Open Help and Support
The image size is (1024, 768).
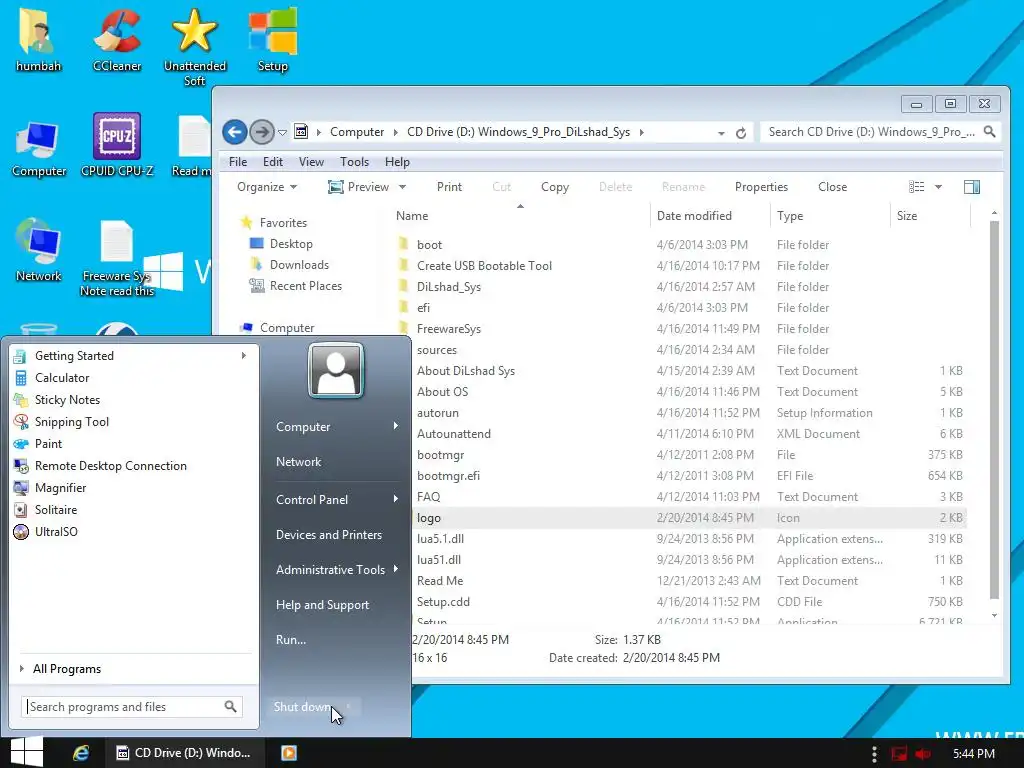[x=323, y=605]
